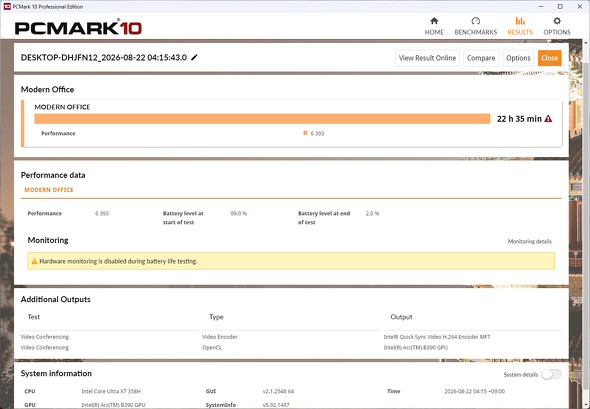Select the Results bar chart icon
Viewport: 590px width, 409px height.
tap(520, 21)
